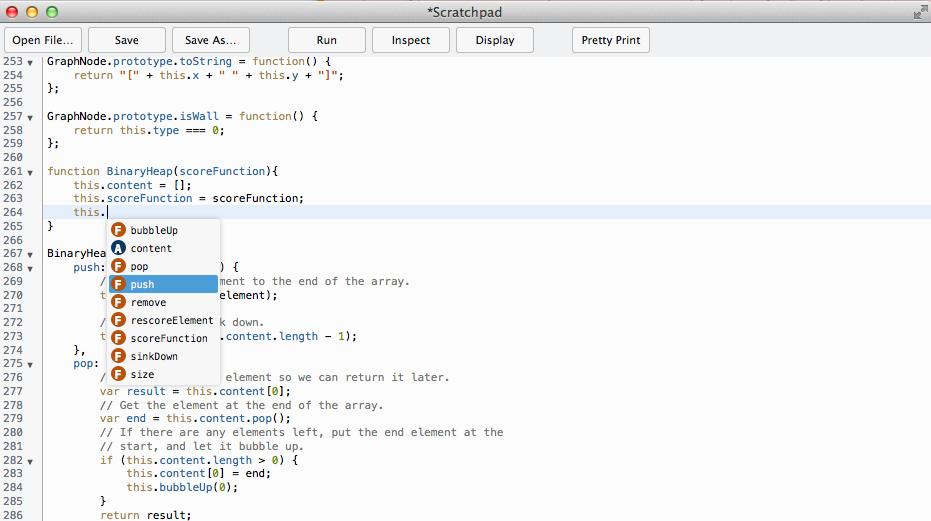Open the Open File… dialog
This screenshot has width=931, height=521.
pos(43,40)
